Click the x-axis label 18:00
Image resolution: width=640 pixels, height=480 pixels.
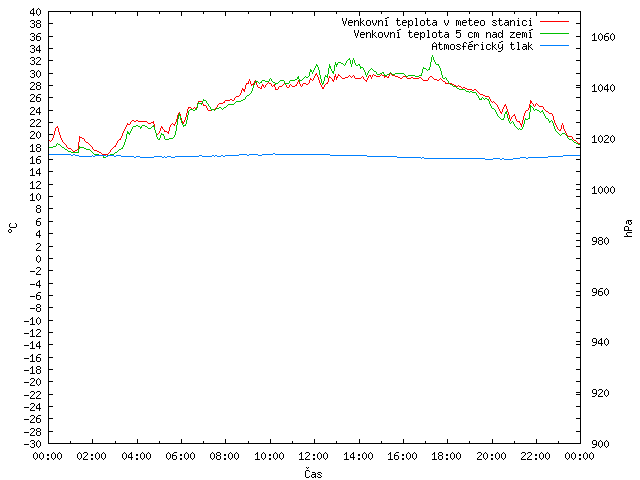point(447,456)
